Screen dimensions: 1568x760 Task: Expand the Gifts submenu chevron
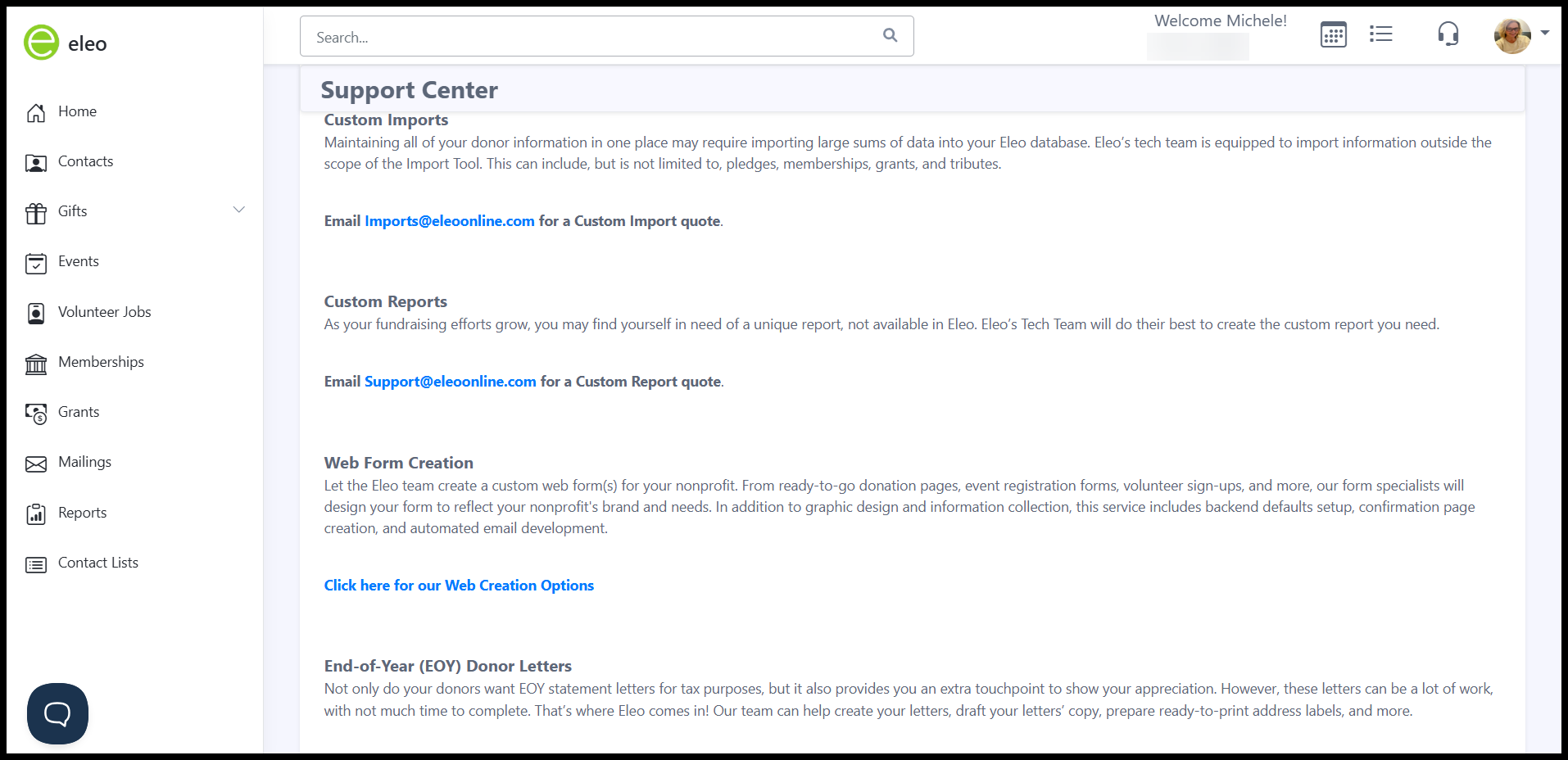(x=239, y=210)
